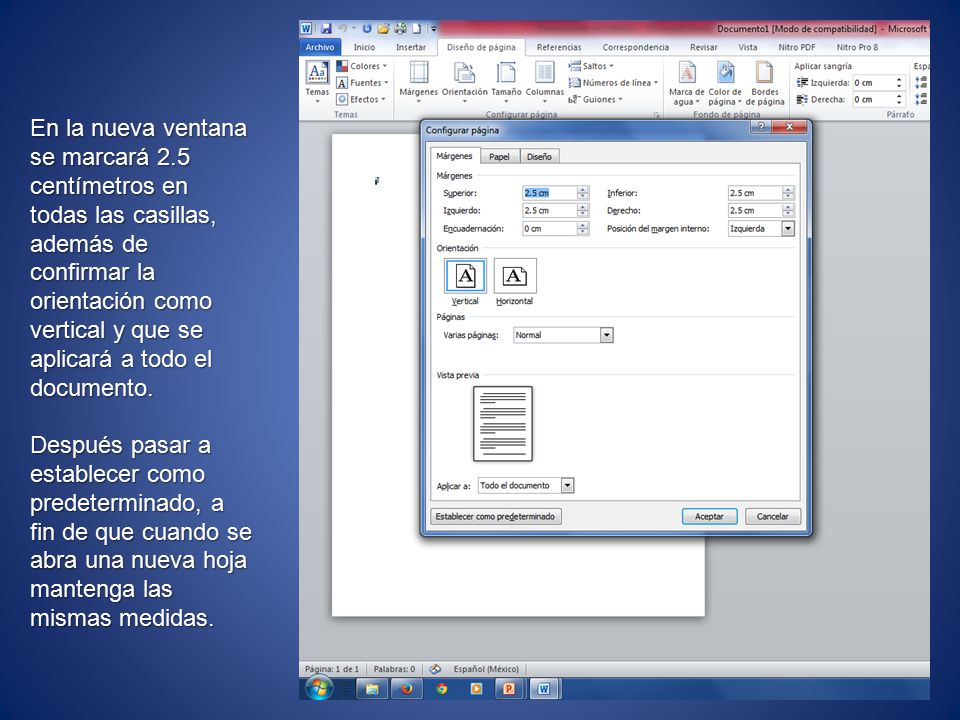Screen dimensions: 960x720
Task: Select the Márgenes tab in the dialog
Action: click(x=454, y=156)
